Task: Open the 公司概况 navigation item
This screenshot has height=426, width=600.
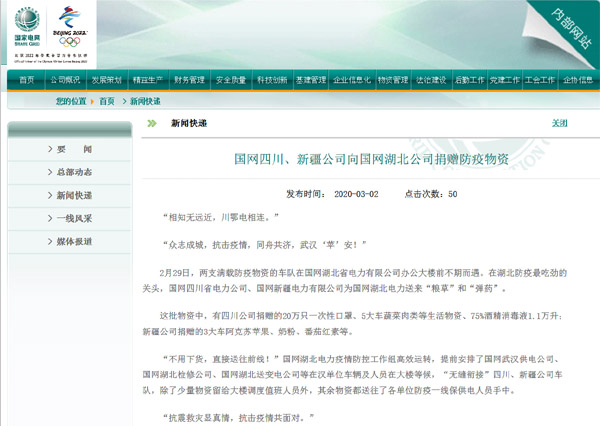Action: 65,80
